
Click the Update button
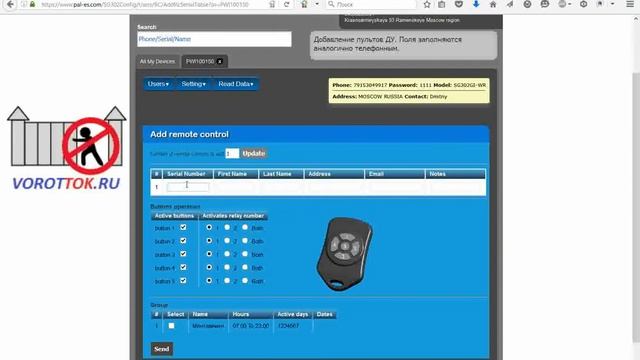[253, 153]
